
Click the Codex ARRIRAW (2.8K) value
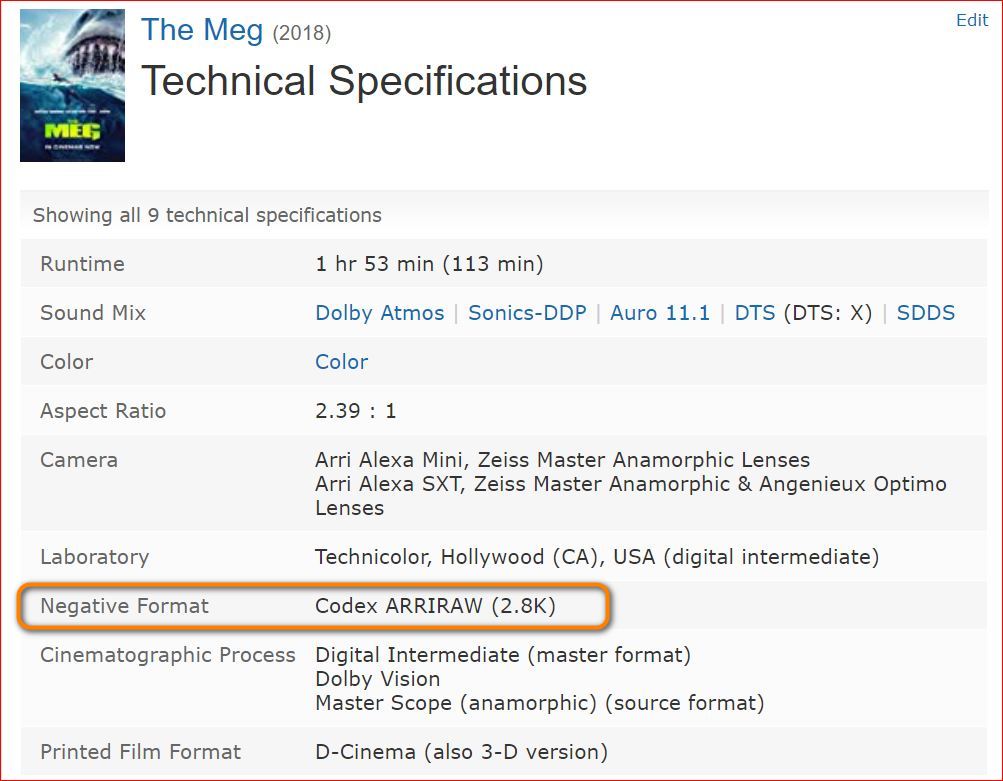435,606
